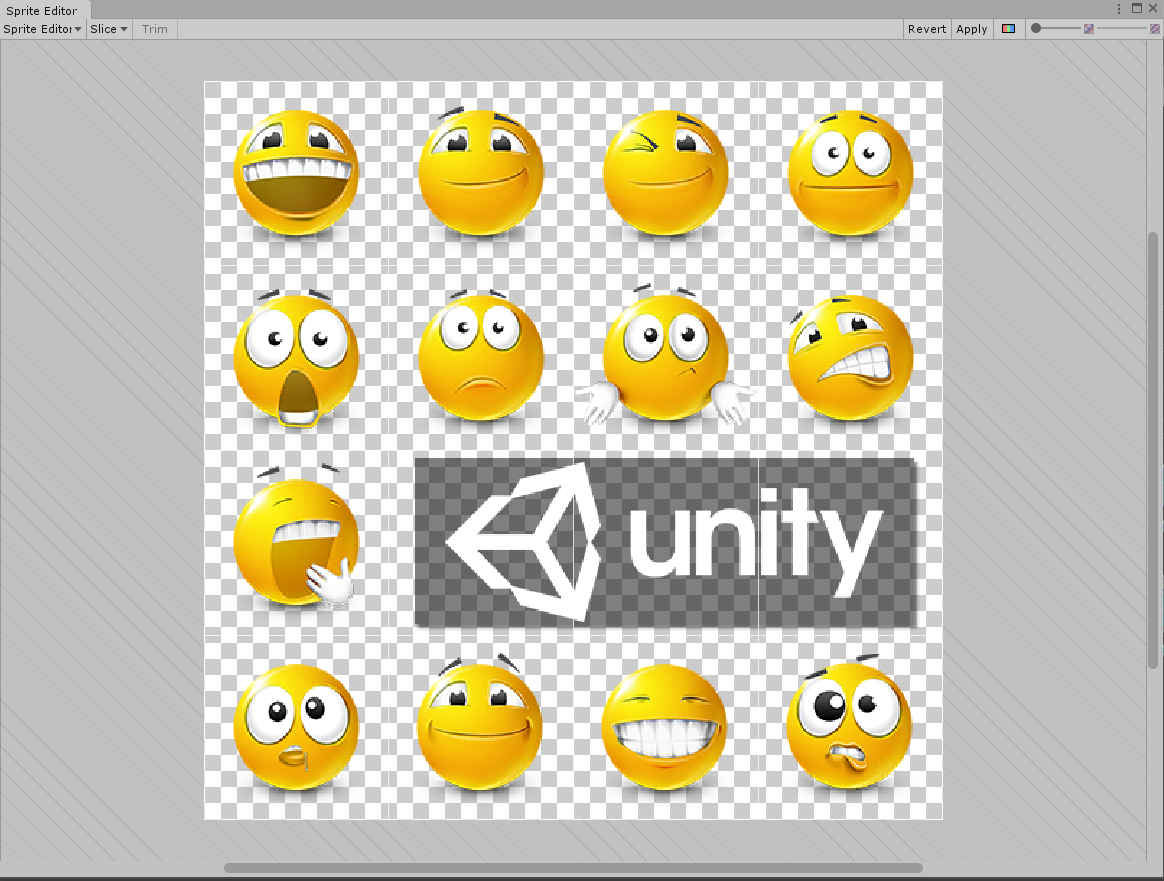
Task: Click the mip level icon between the two sliders
Action: click(x=1088, y=29)
